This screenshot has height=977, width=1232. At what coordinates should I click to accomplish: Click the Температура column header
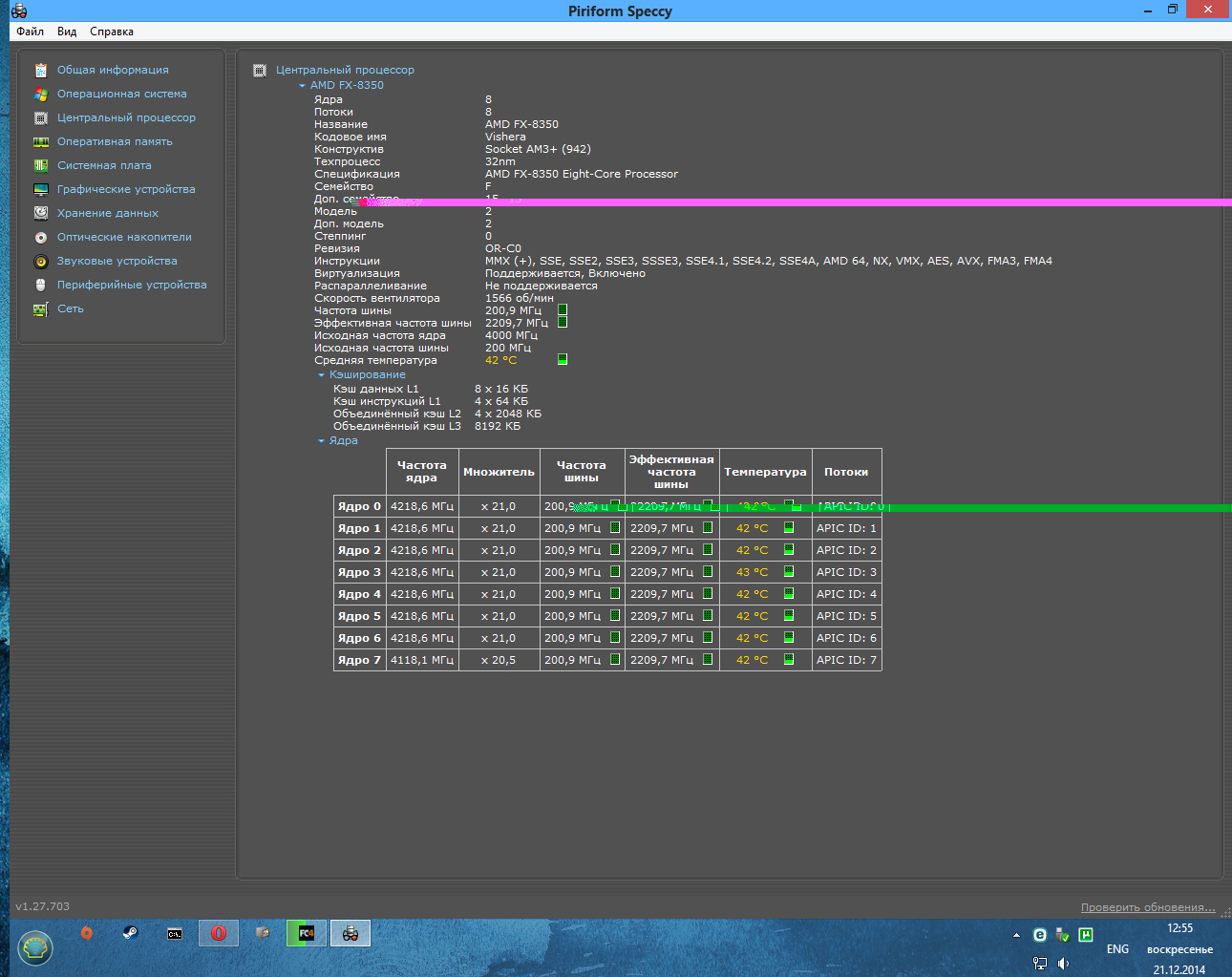pos(765,472)
